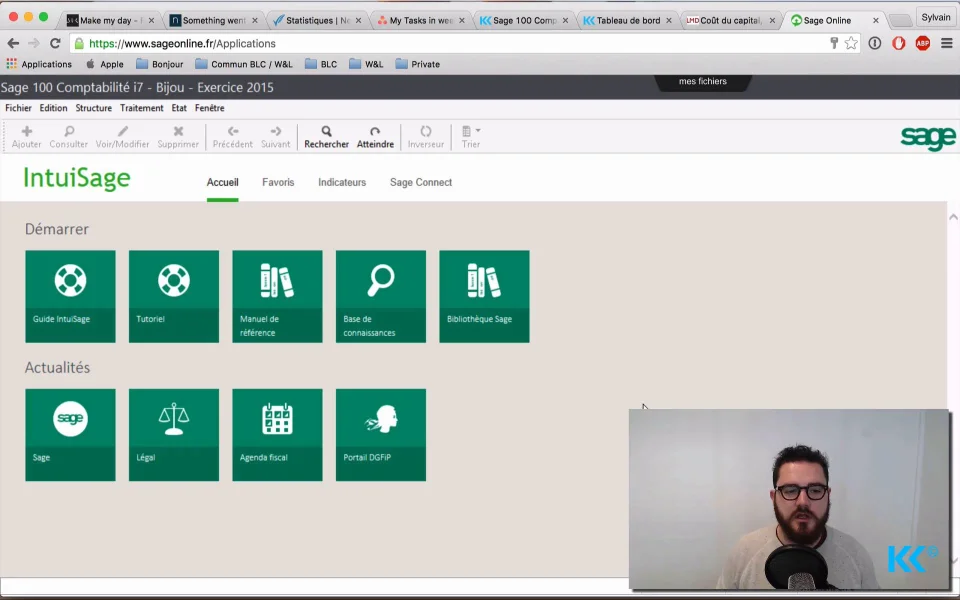960x600 pixels.
Task: Click the scrollbar up arrow
Action: [x=953, y=217]
